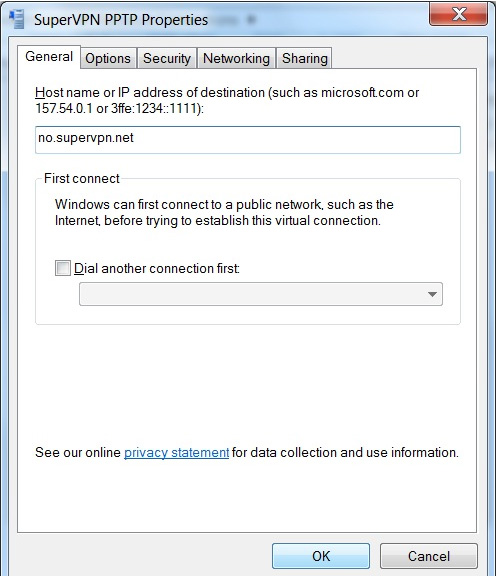Screen dimensions: 497x576
Task: Close the SuperVPN PPTP Properties dialog
Action: click(458, 15)
